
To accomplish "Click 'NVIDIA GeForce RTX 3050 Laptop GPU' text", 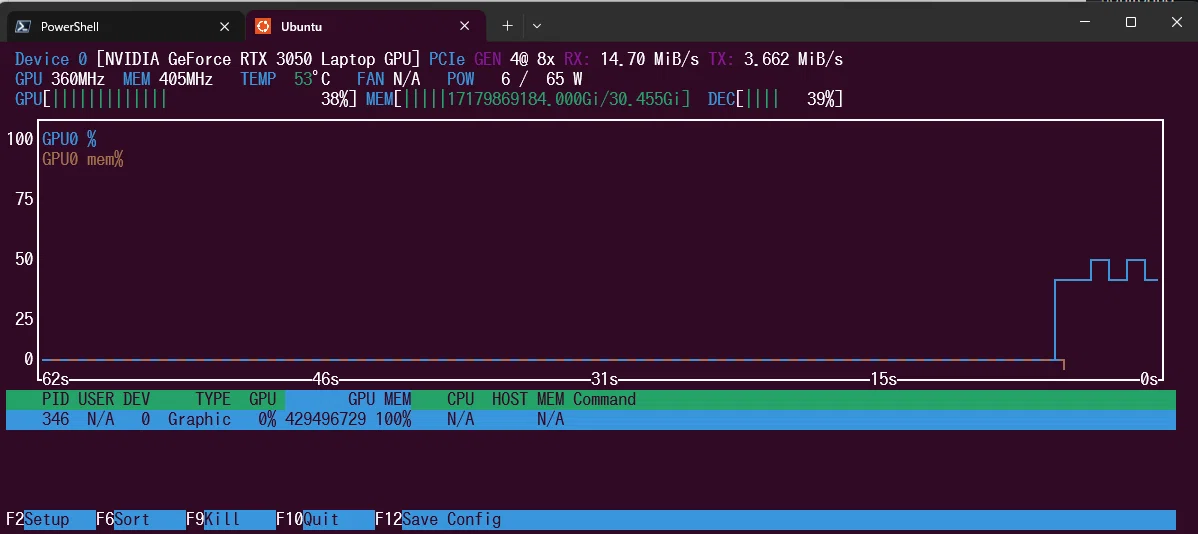I will tap(258, 59).
